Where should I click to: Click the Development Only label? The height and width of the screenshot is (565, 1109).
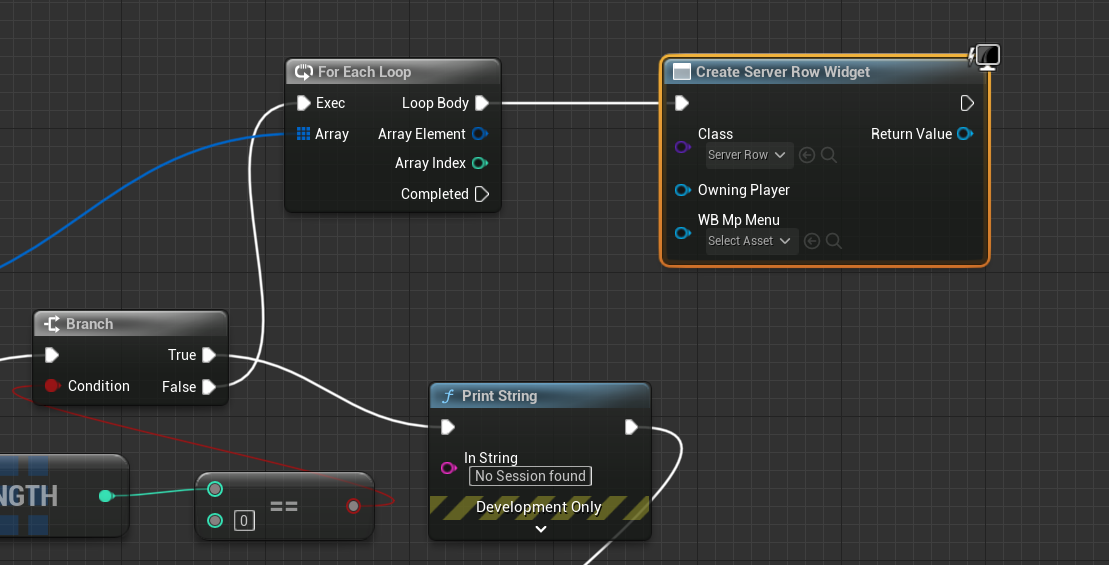pos(538,507)
